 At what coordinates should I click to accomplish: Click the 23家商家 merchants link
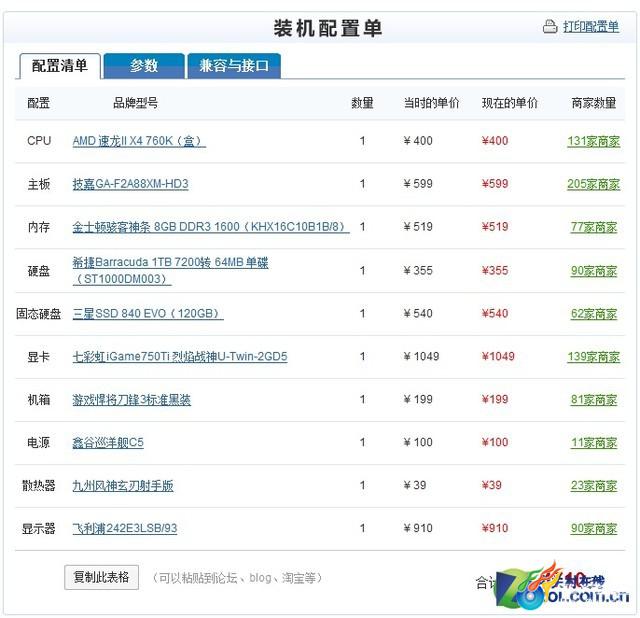click(594, 485)
